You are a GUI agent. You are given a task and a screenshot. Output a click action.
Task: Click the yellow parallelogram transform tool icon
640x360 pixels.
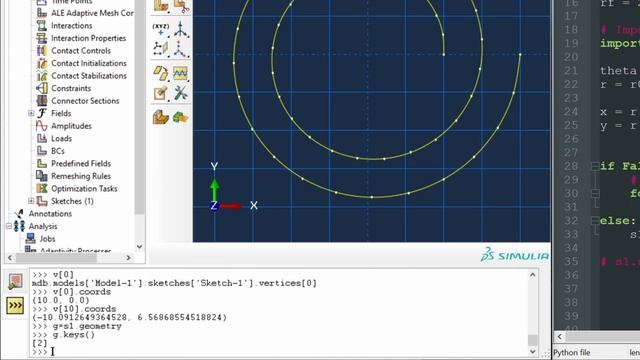160,73
